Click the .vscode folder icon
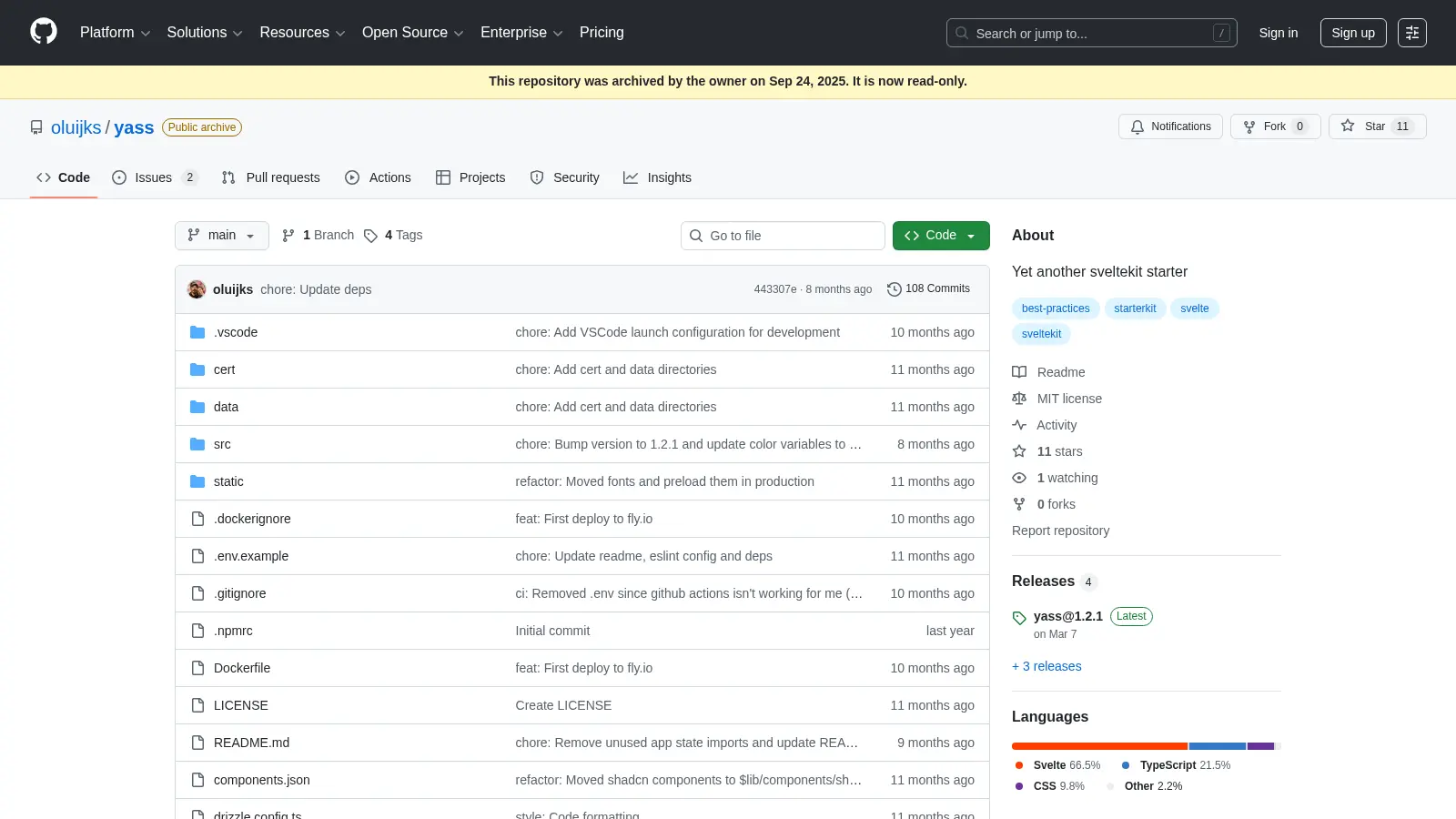 (197, 332)
